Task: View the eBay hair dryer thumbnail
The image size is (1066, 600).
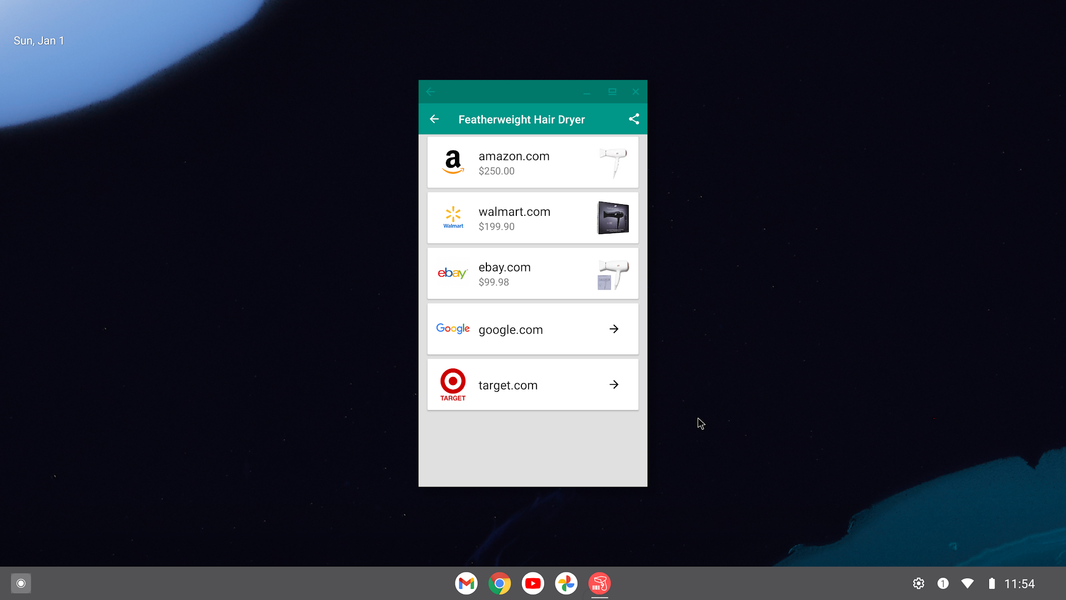Action: tap(612, 274)
